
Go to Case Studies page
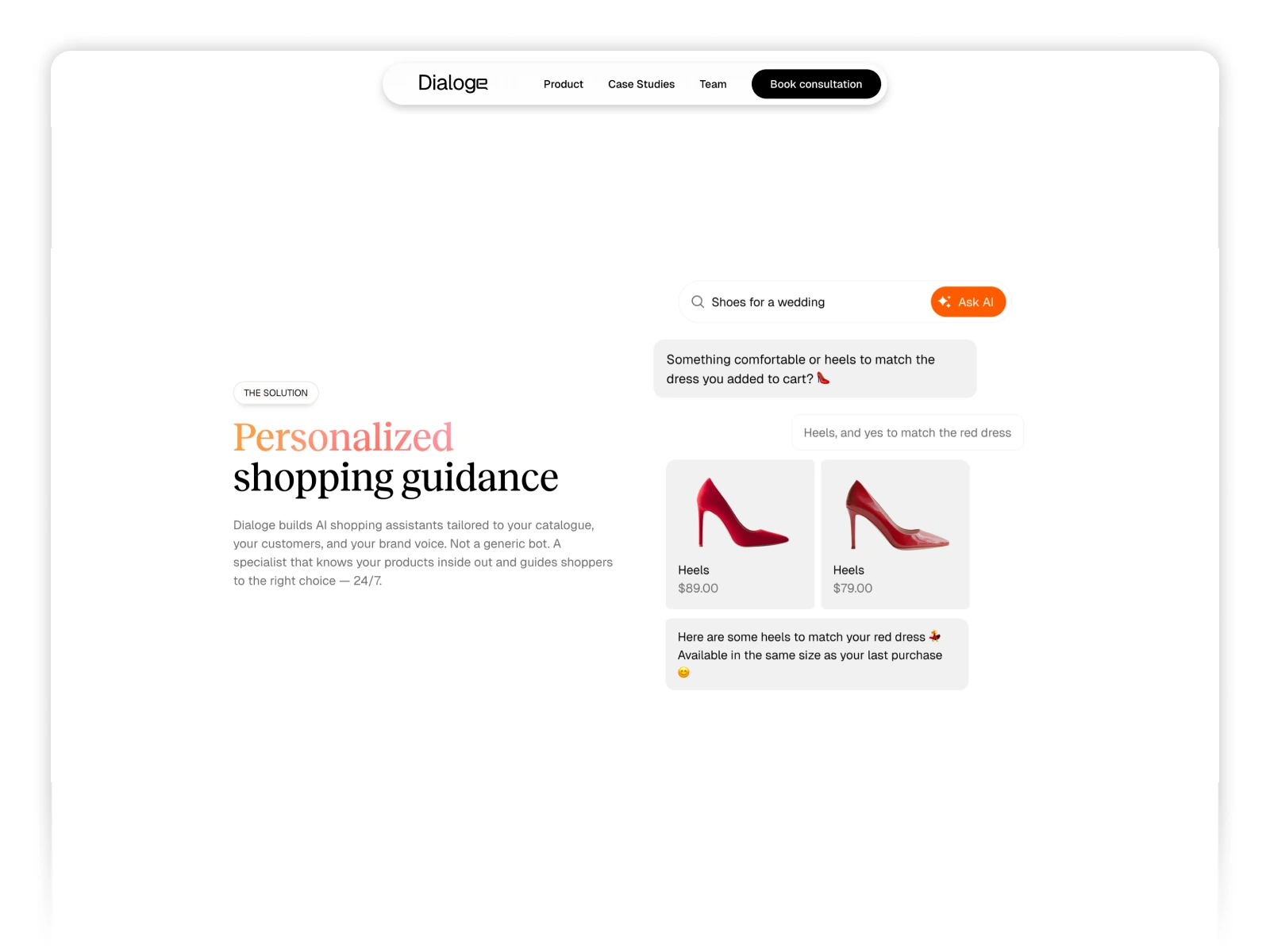pos(641,84)
